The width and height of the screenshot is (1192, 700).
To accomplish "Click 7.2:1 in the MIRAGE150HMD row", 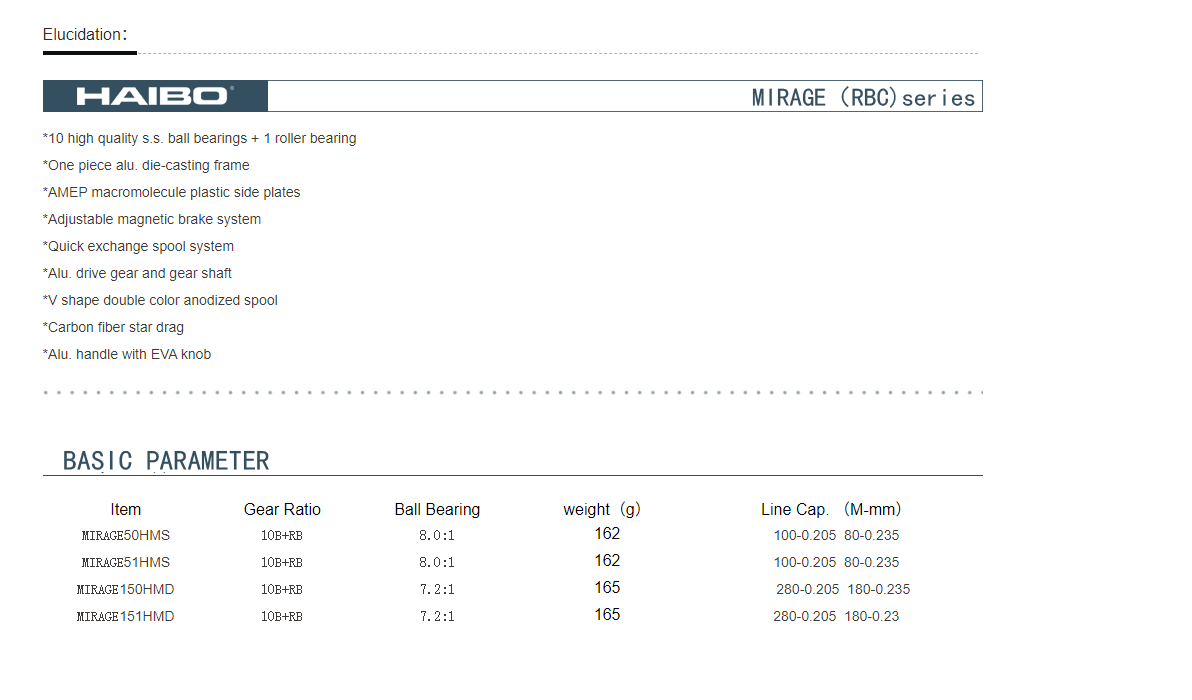I will 437,590.
